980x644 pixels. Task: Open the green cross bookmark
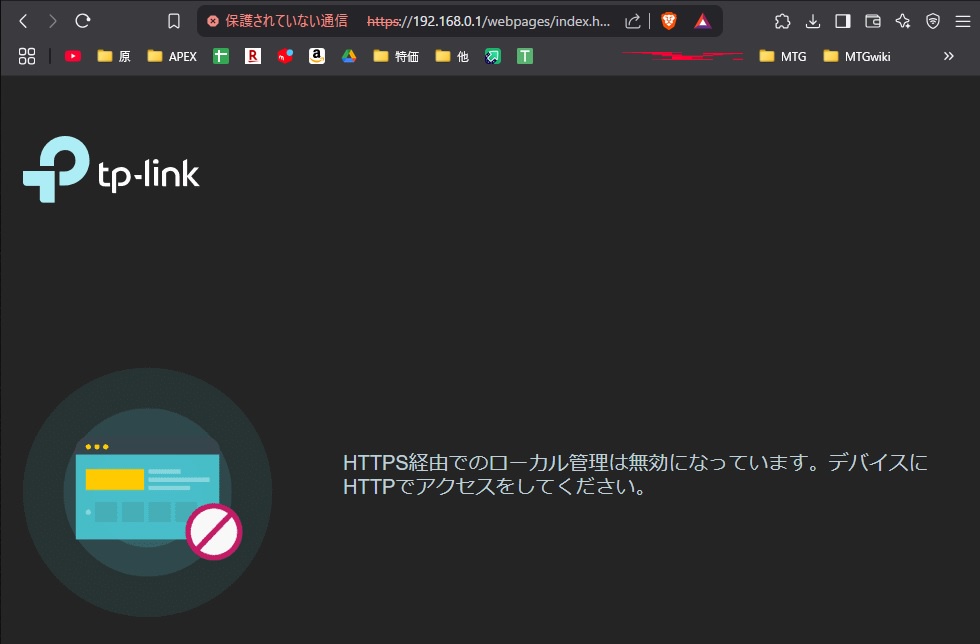(x=221, y=56)
